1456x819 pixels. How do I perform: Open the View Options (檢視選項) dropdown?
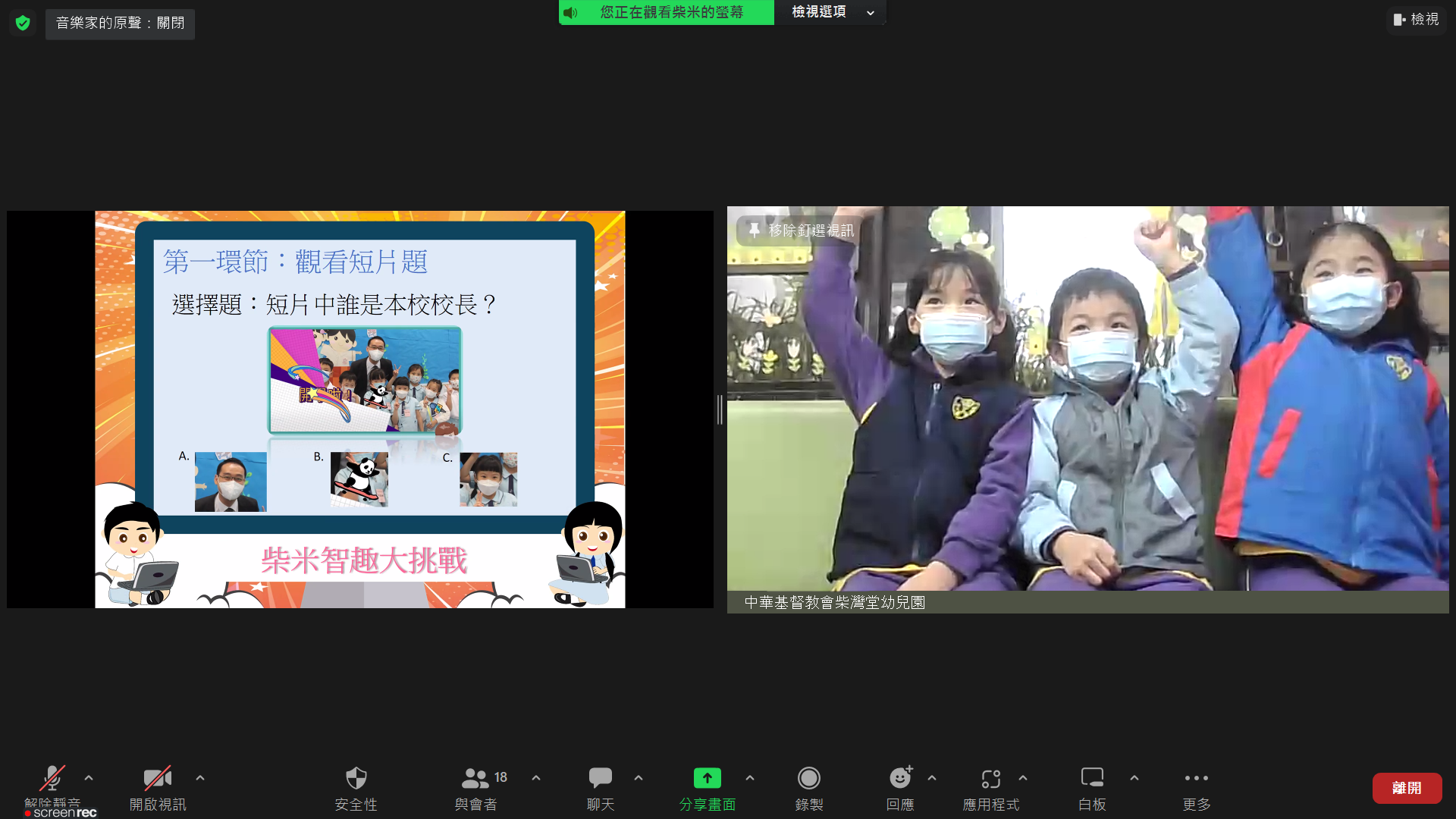(831, 12)
